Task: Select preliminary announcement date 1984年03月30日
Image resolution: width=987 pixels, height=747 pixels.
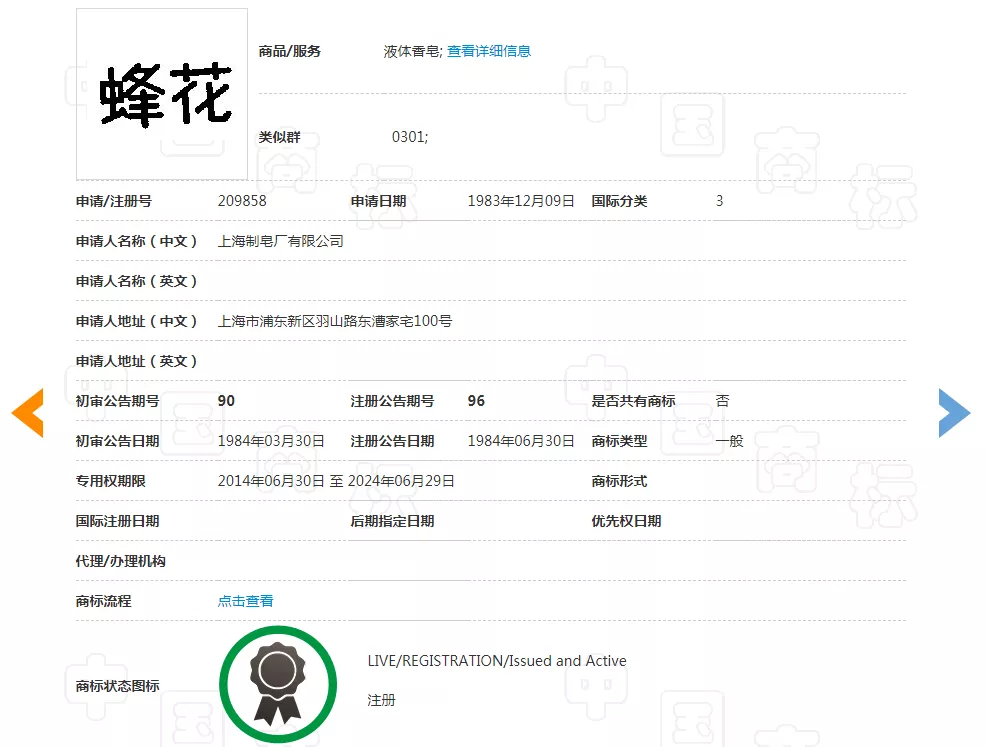Action: (271, 441)
